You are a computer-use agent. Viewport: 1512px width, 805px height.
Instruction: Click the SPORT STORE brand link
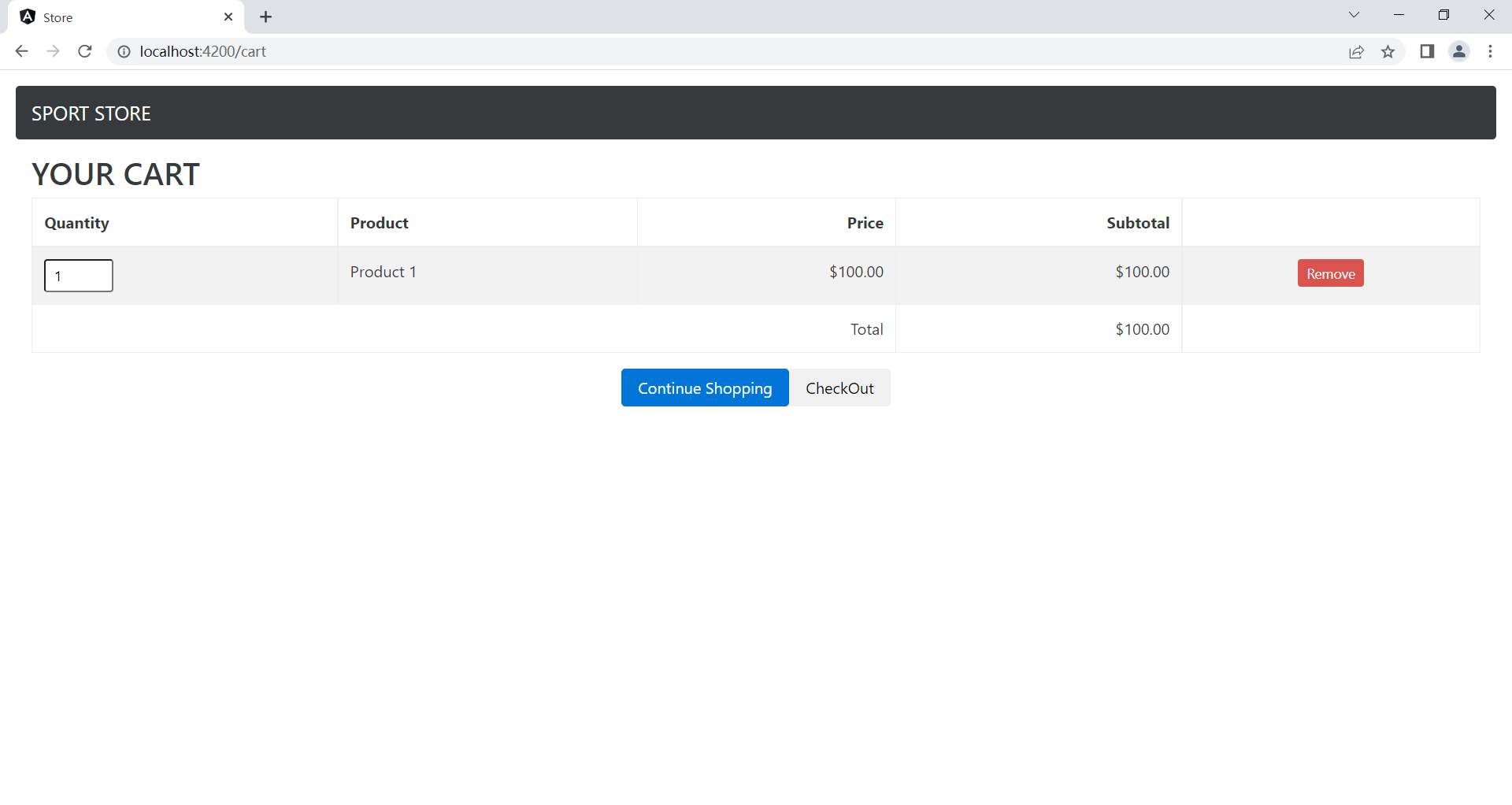91,113
